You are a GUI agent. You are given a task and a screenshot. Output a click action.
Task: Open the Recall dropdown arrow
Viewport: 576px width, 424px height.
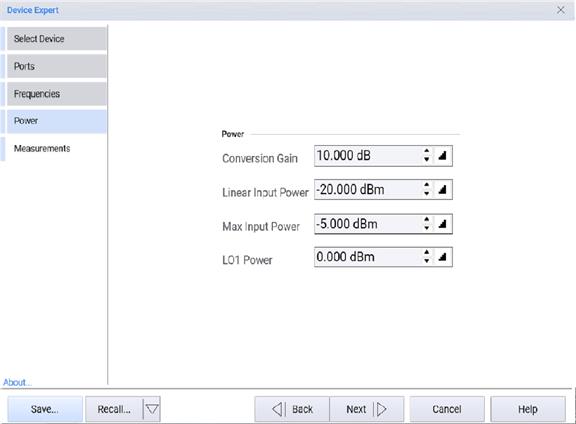(x=152, y=409)
